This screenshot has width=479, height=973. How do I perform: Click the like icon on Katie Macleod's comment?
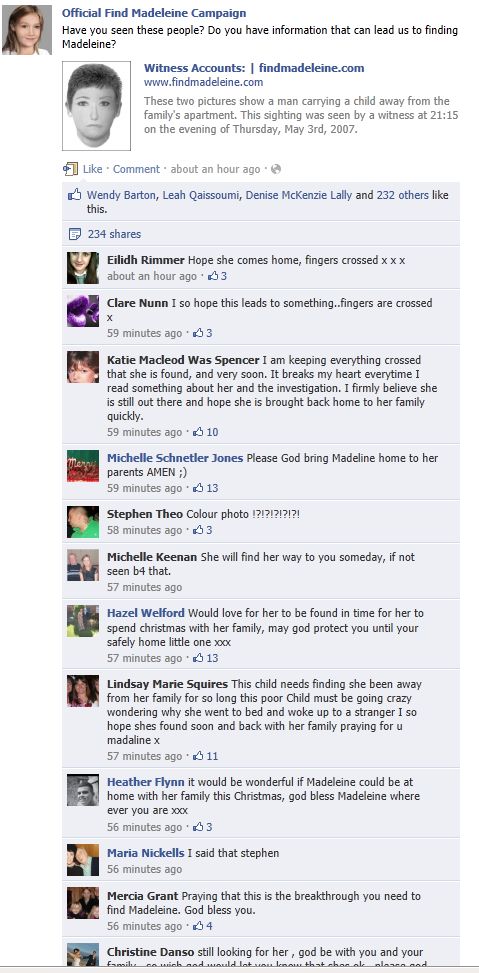(x=199, y=432)
